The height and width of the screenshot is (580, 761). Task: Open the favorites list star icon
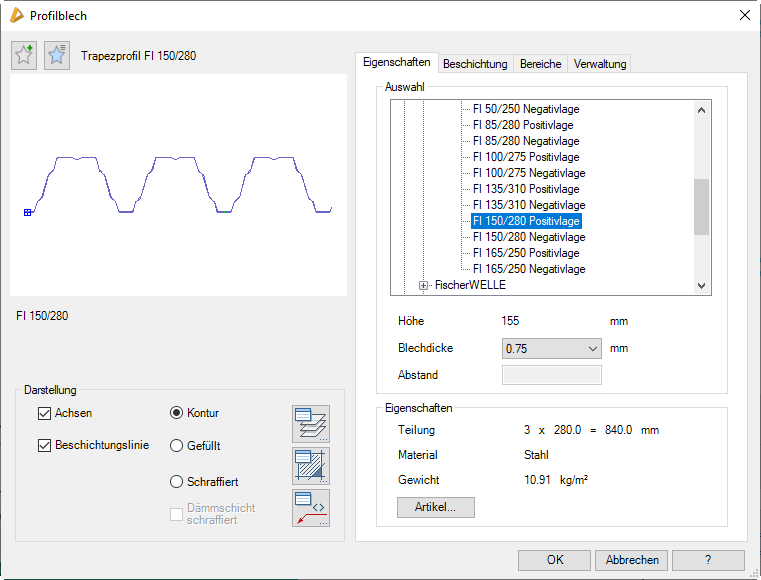click(57, 56)
